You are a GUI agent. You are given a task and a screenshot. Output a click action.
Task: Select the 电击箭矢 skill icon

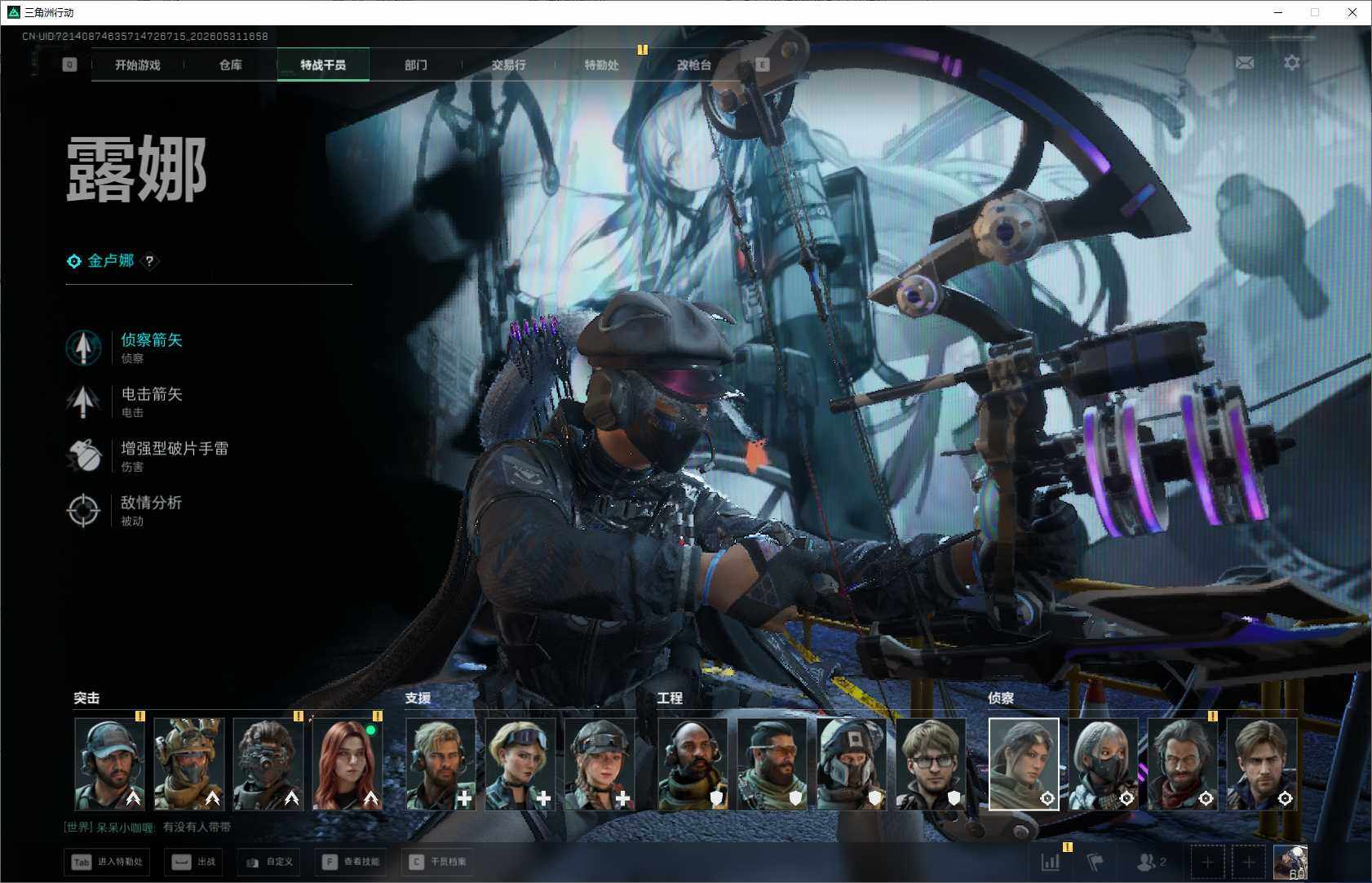tap(83, 402)
